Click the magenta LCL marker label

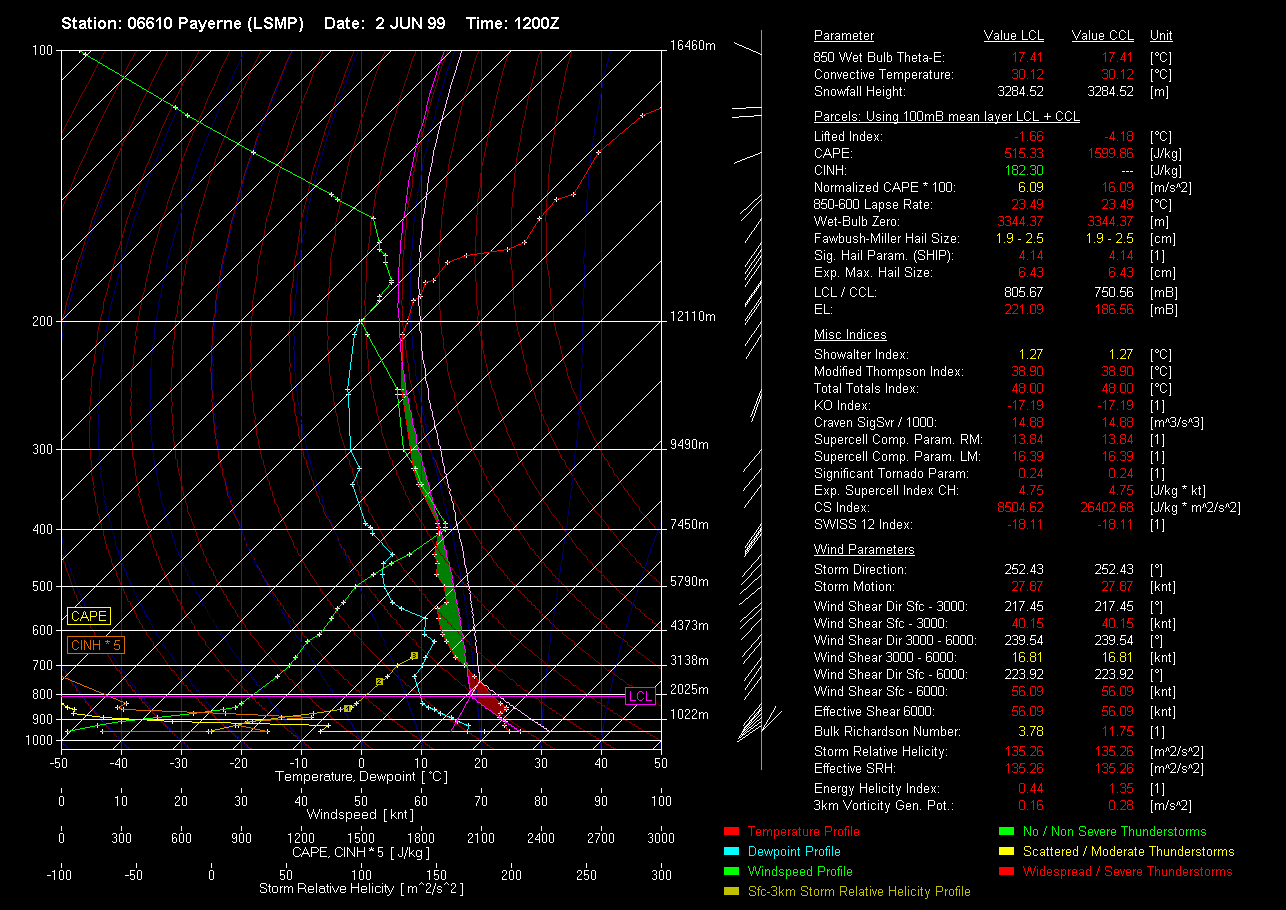[639, 696]
